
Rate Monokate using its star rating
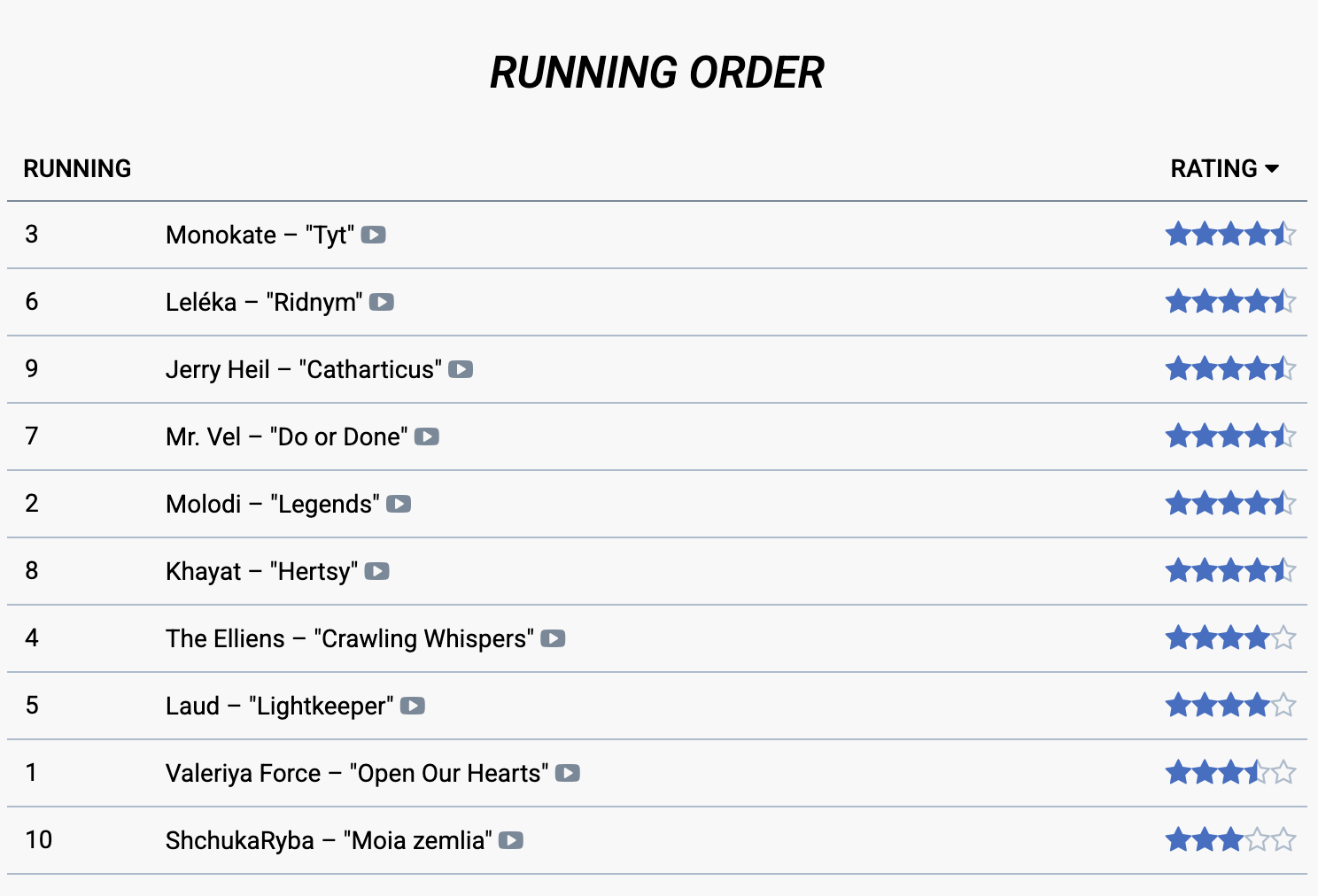coord(1230,235)
